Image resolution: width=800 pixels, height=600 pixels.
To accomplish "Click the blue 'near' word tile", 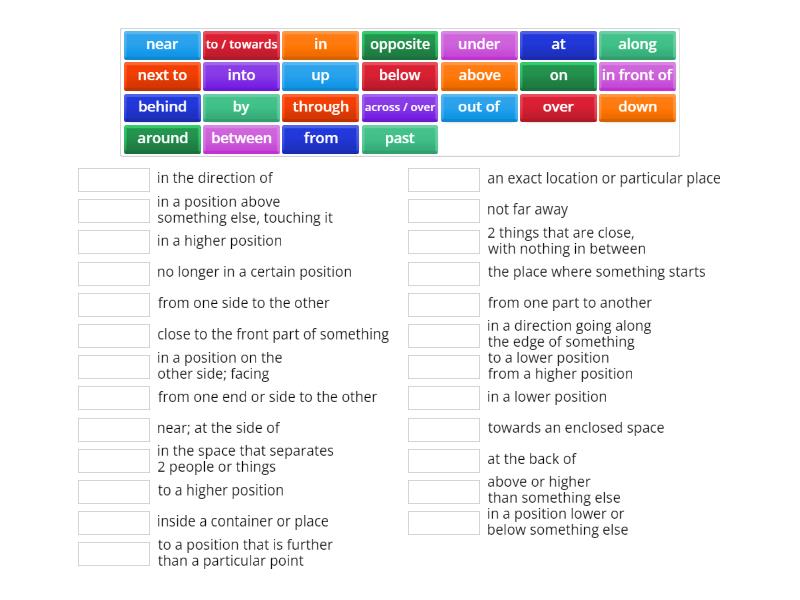I will point(162,45).
